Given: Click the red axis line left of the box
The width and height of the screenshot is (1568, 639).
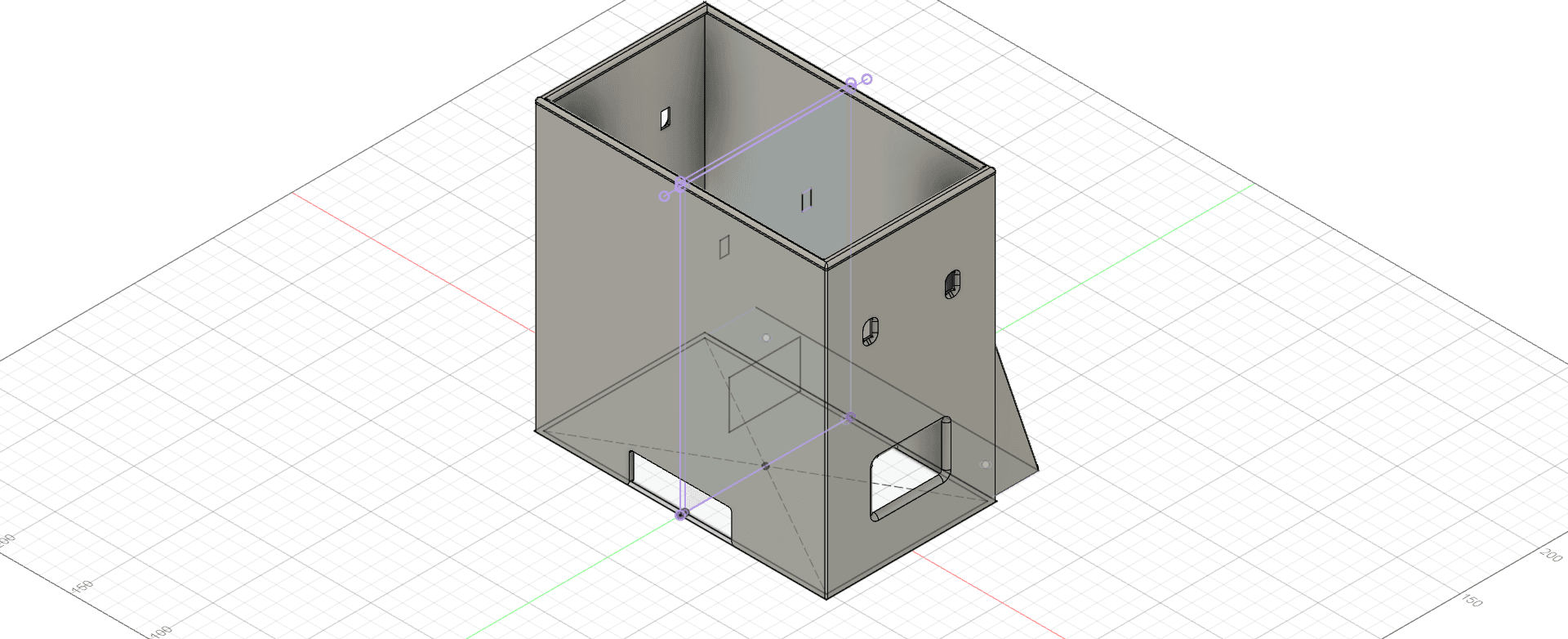Looking at the screenshot, I should 412,262.
